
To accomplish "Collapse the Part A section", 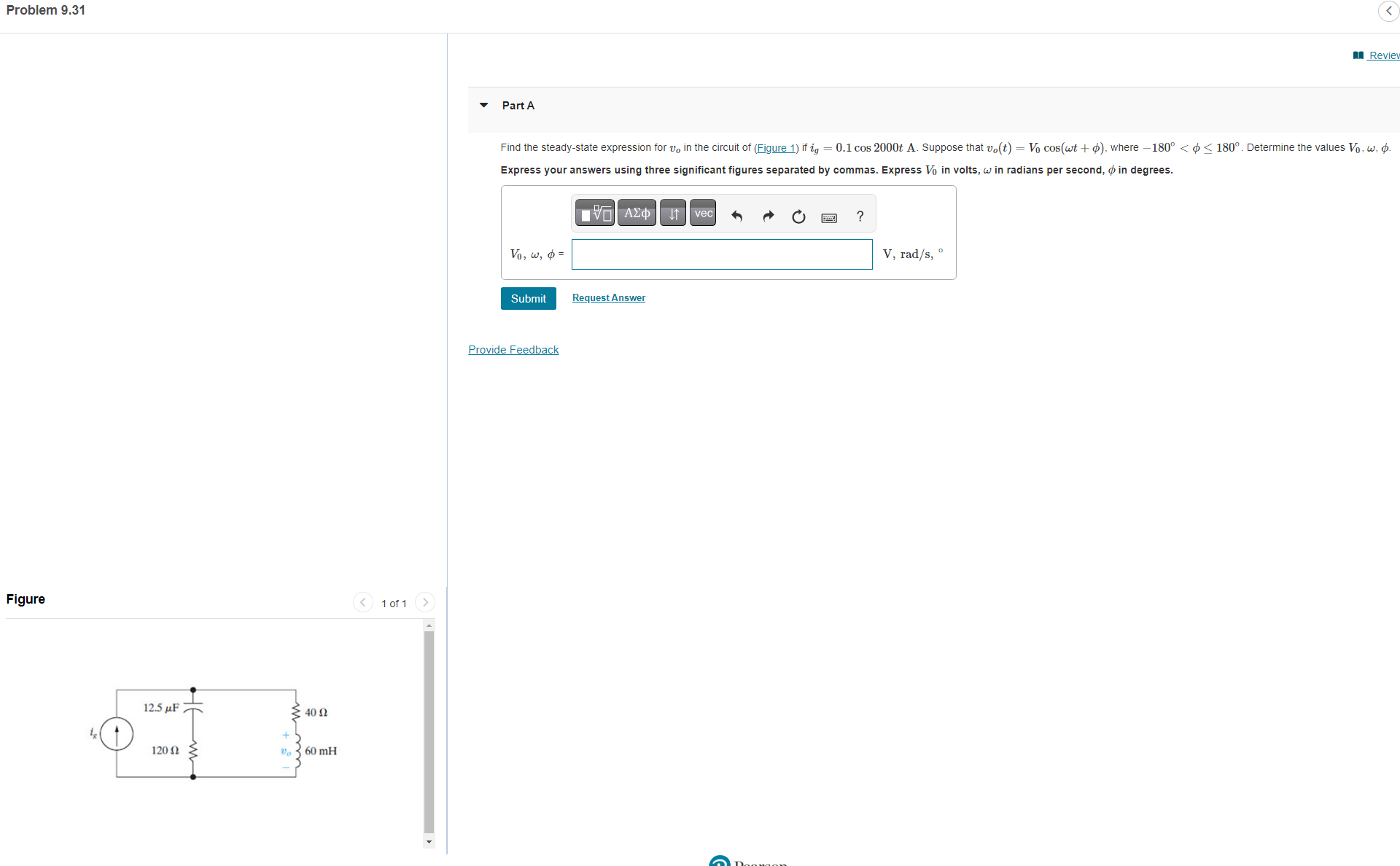I will tap(483, 105).
